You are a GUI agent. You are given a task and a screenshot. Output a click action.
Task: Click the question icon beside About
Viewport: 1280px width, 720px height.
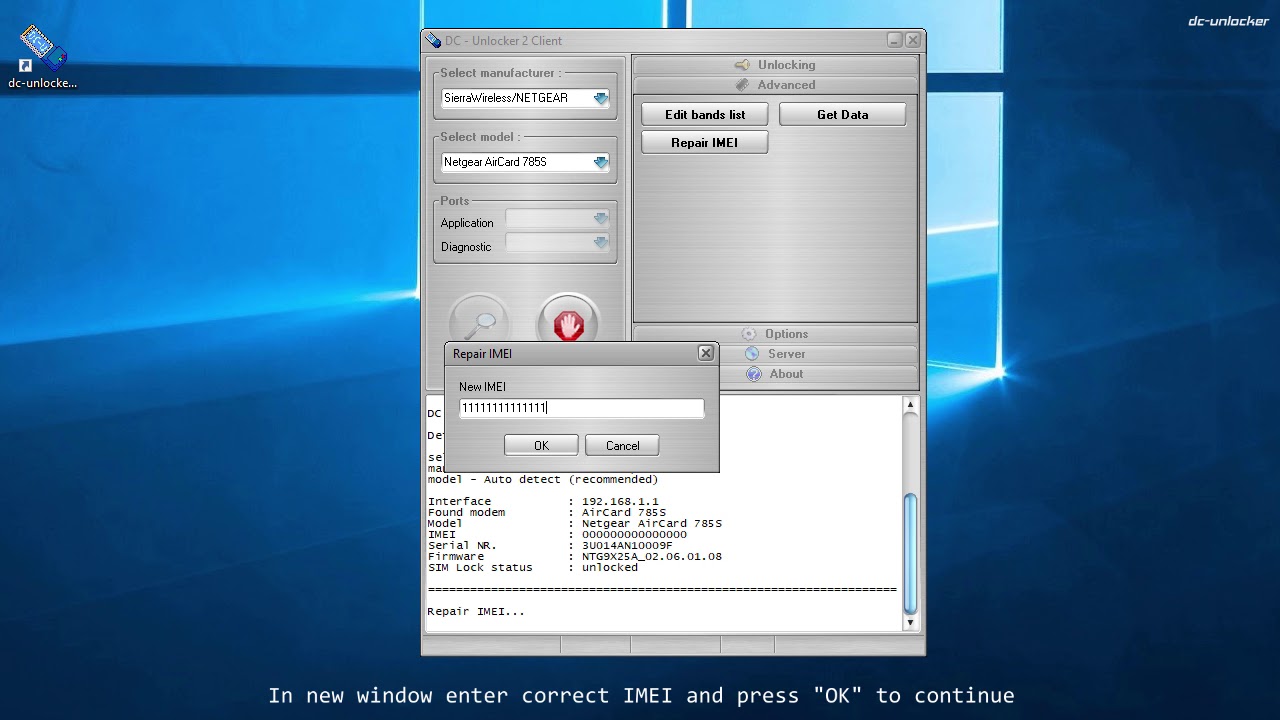tap(754, 374)
